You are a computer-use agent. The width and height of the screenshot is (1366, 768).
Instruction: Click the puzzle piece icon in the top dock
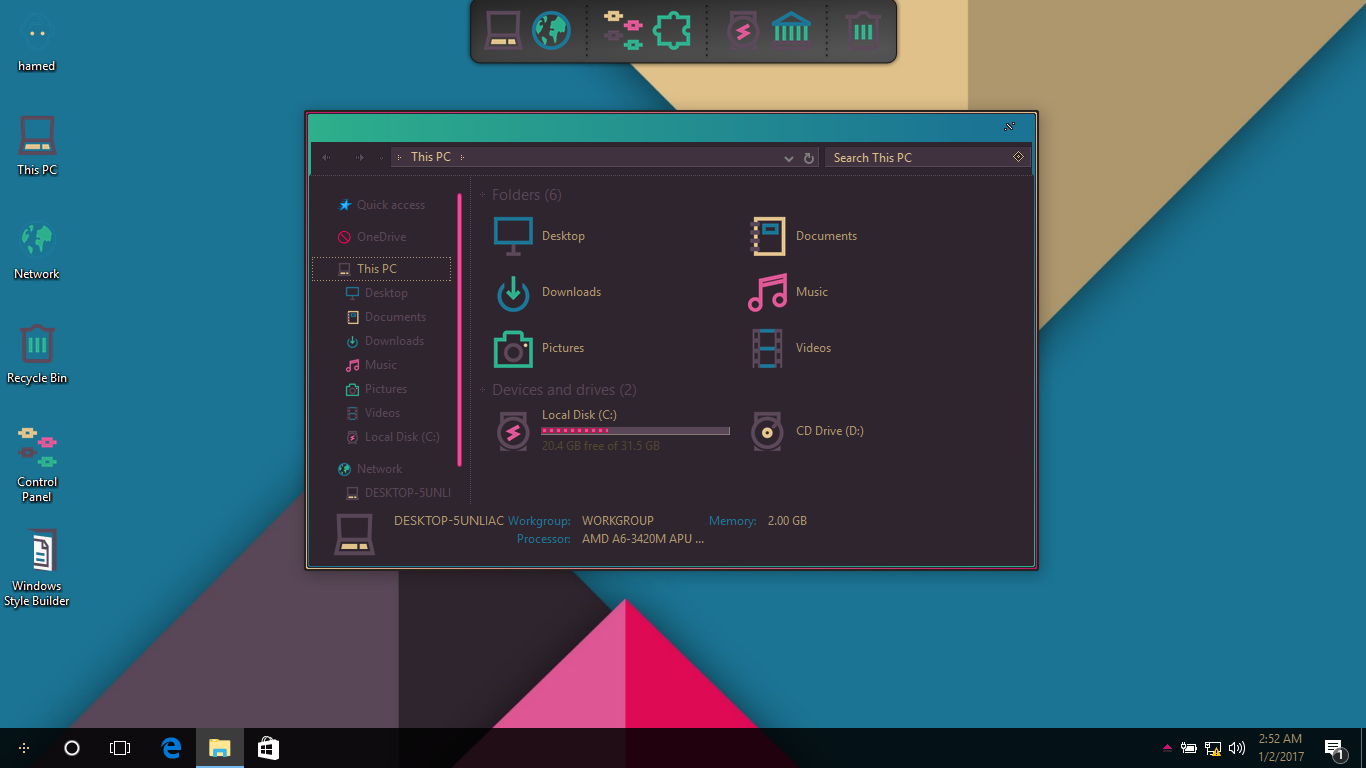pos(672,31)
